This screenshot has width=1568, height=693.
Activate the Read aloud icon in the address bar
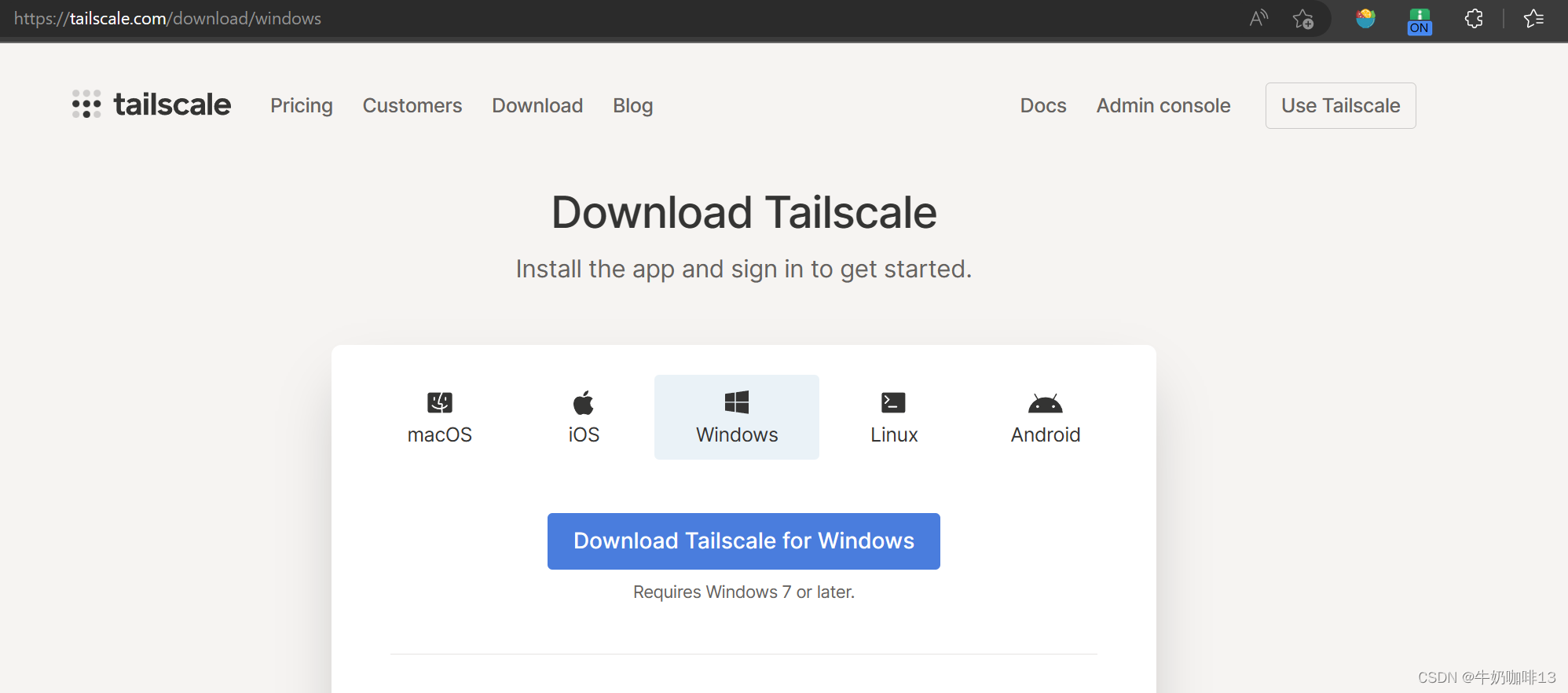[1258, 18]
